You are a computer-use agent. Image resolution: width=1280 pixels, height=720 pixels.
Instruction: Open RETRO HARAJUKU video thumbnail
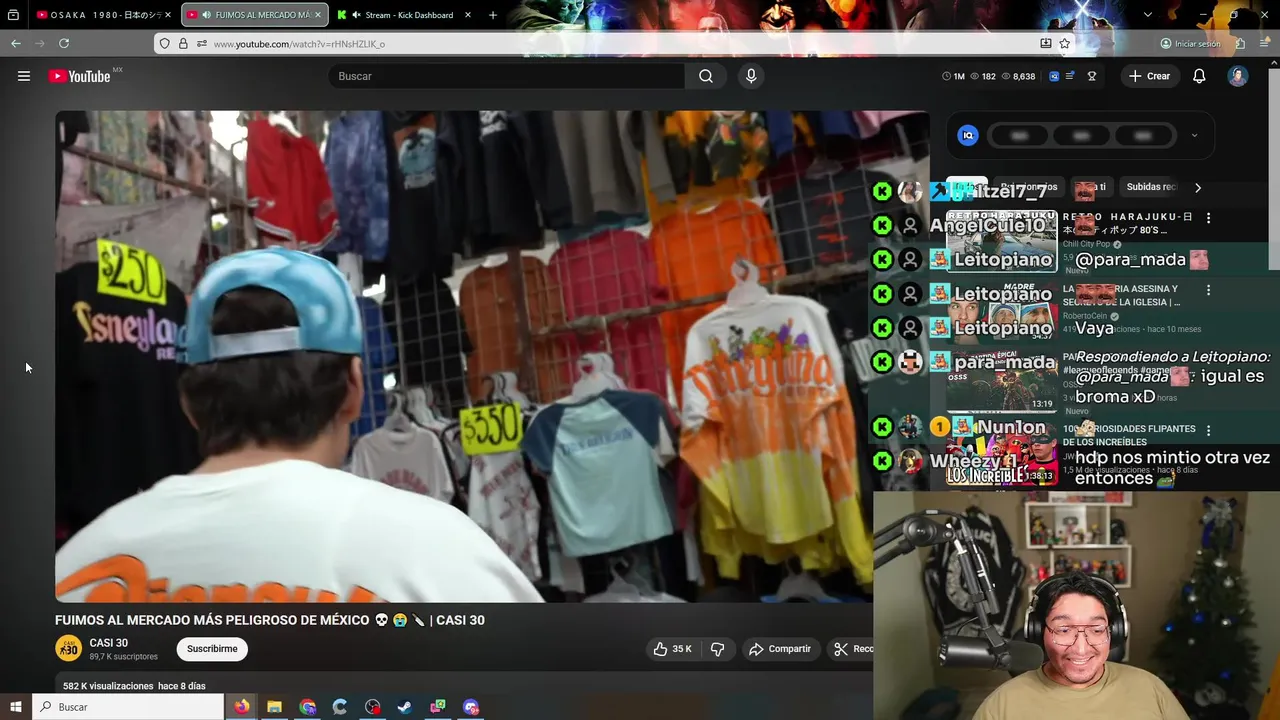[x=1001, y=241]
